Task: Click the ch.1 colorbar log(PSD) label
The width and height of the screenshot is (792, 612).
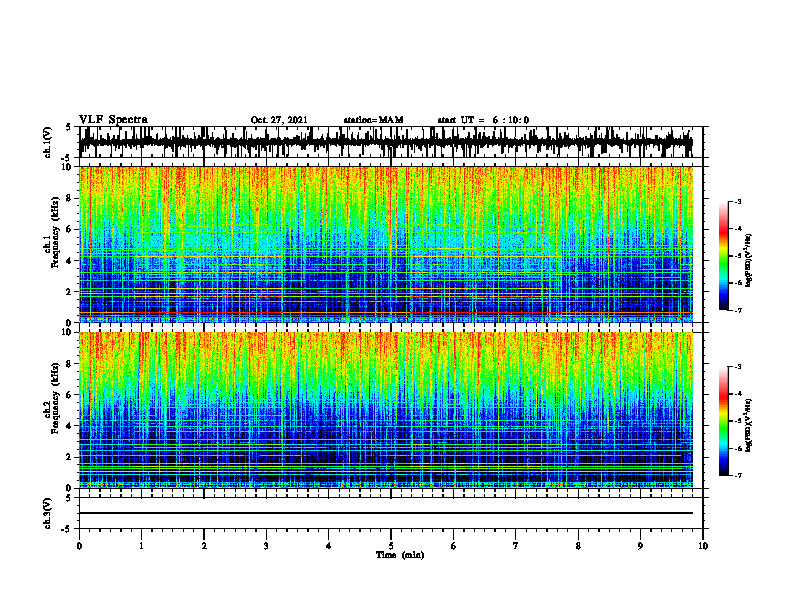Action: click(749, 261)
